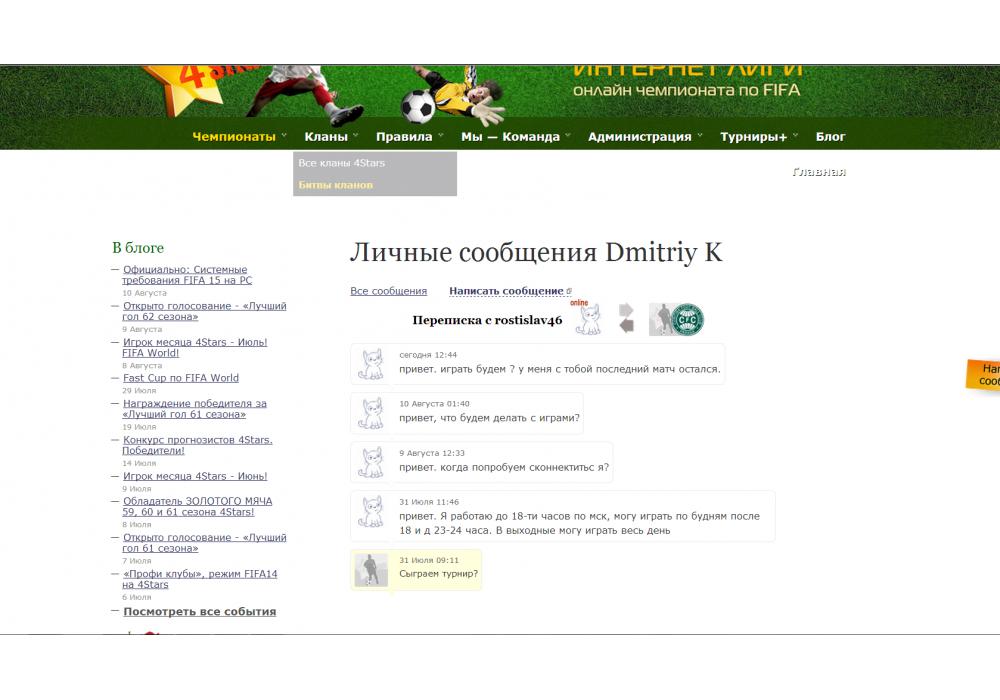Click the 'Все сообщения' link
The height and width of the screenshot is (700, 1000).
click(x=388, y=291)
